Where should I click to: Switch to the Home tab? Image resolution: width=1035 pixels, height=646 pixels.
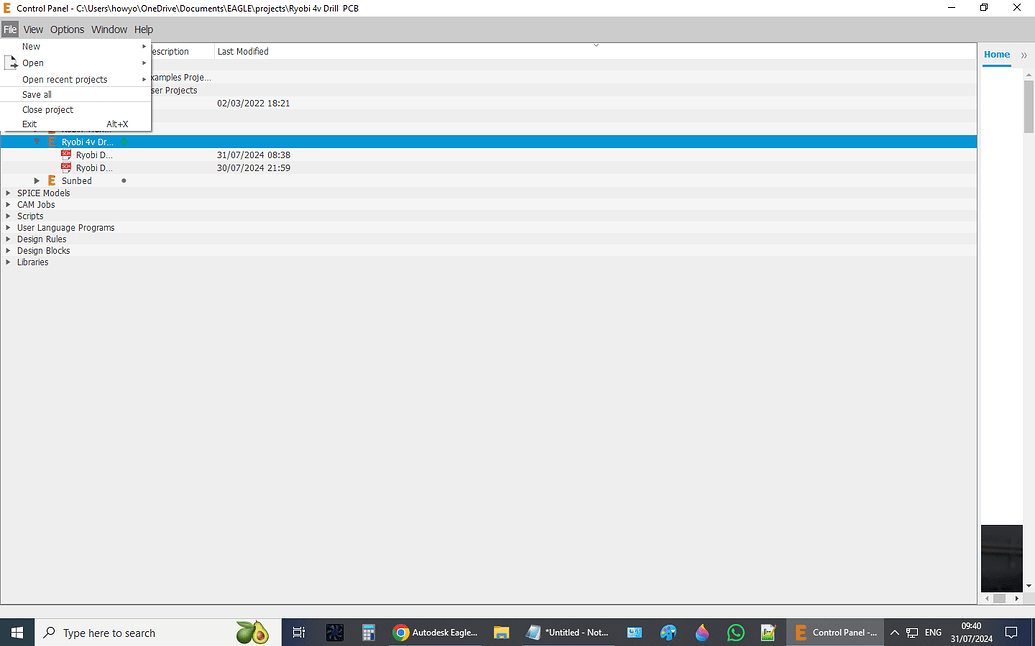click(x=996, y=55)
